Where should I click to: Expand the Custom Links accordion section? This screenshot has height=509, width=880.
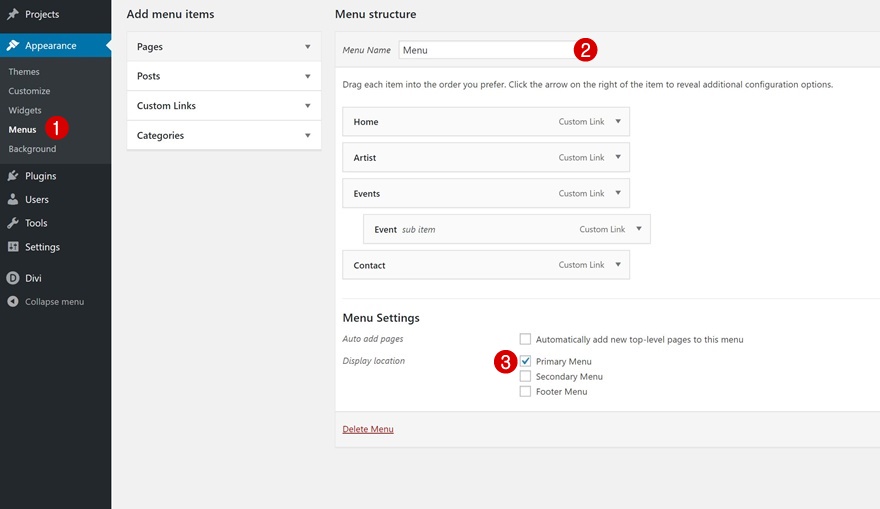(307, 106)
